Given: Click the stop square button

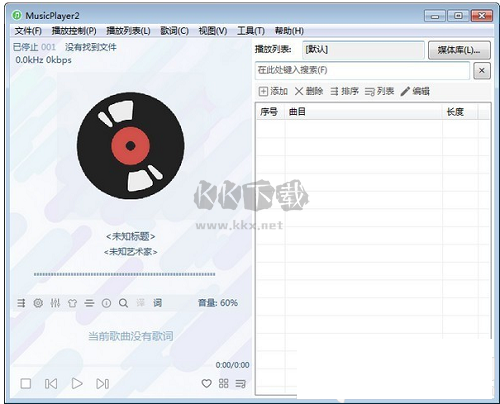Looking at the screenshot, I should (26, 384).
